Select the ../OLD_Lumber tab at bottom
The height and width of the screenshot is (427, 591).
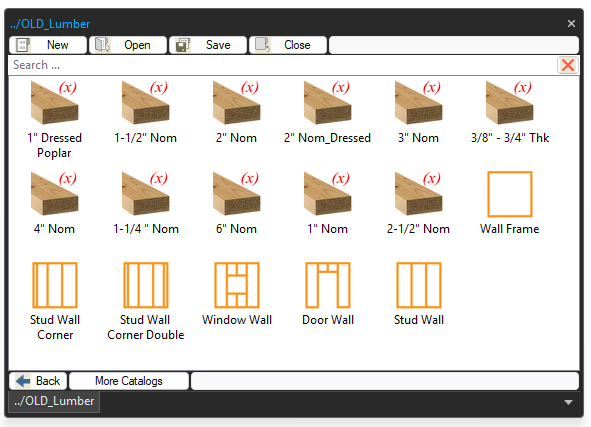click(x=54, y=401)
